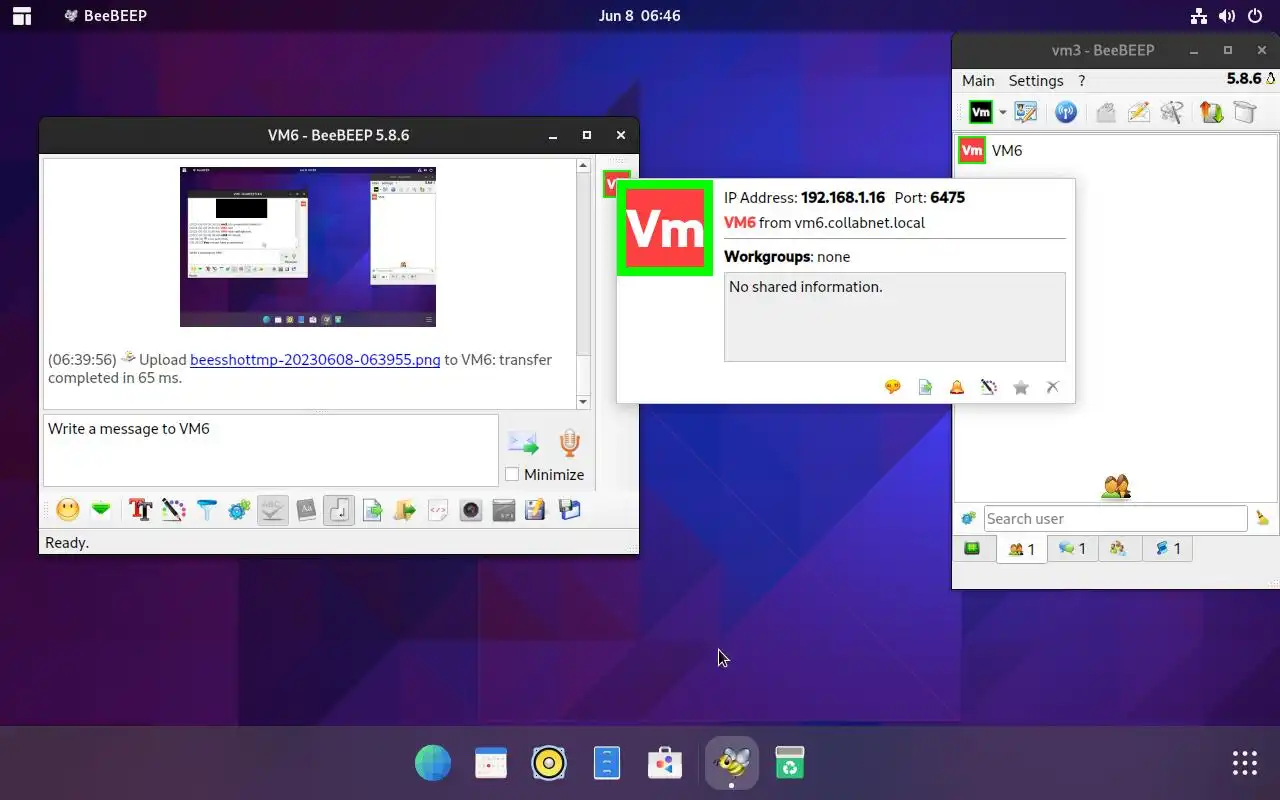Switch to the users tab showing 1
1280x800 pixels.
pyautogui.click(x=1022, y=549)
